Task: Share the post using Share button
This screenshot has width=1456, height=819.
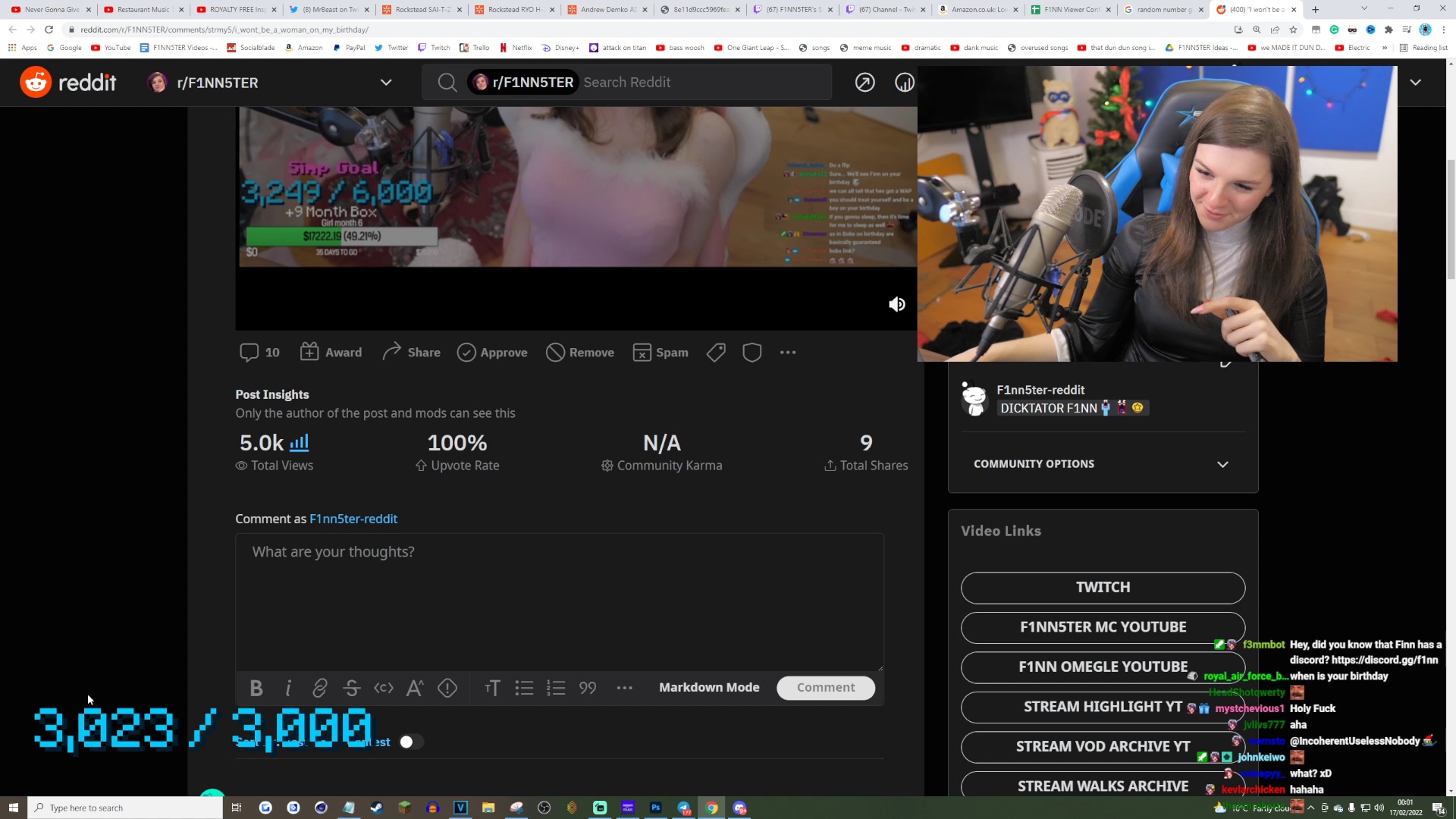Action: pos(411,353)
